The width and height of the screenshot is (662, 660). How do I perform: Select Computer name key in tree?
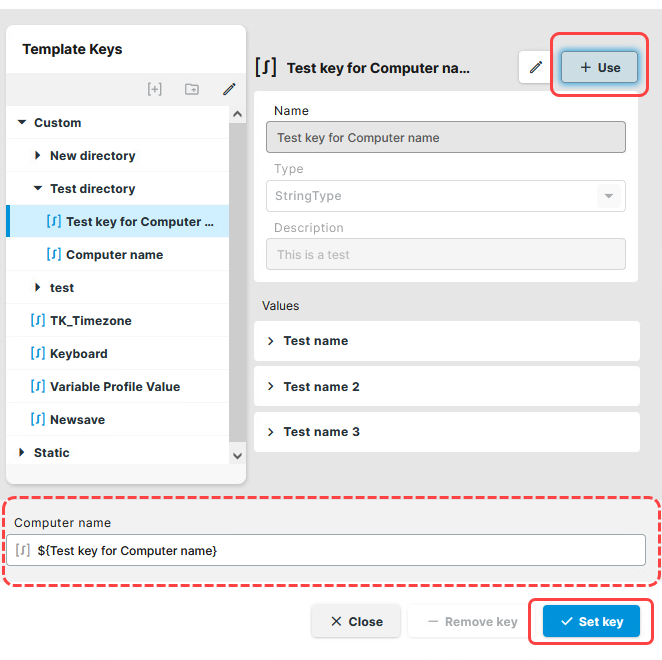pos(114,255)
